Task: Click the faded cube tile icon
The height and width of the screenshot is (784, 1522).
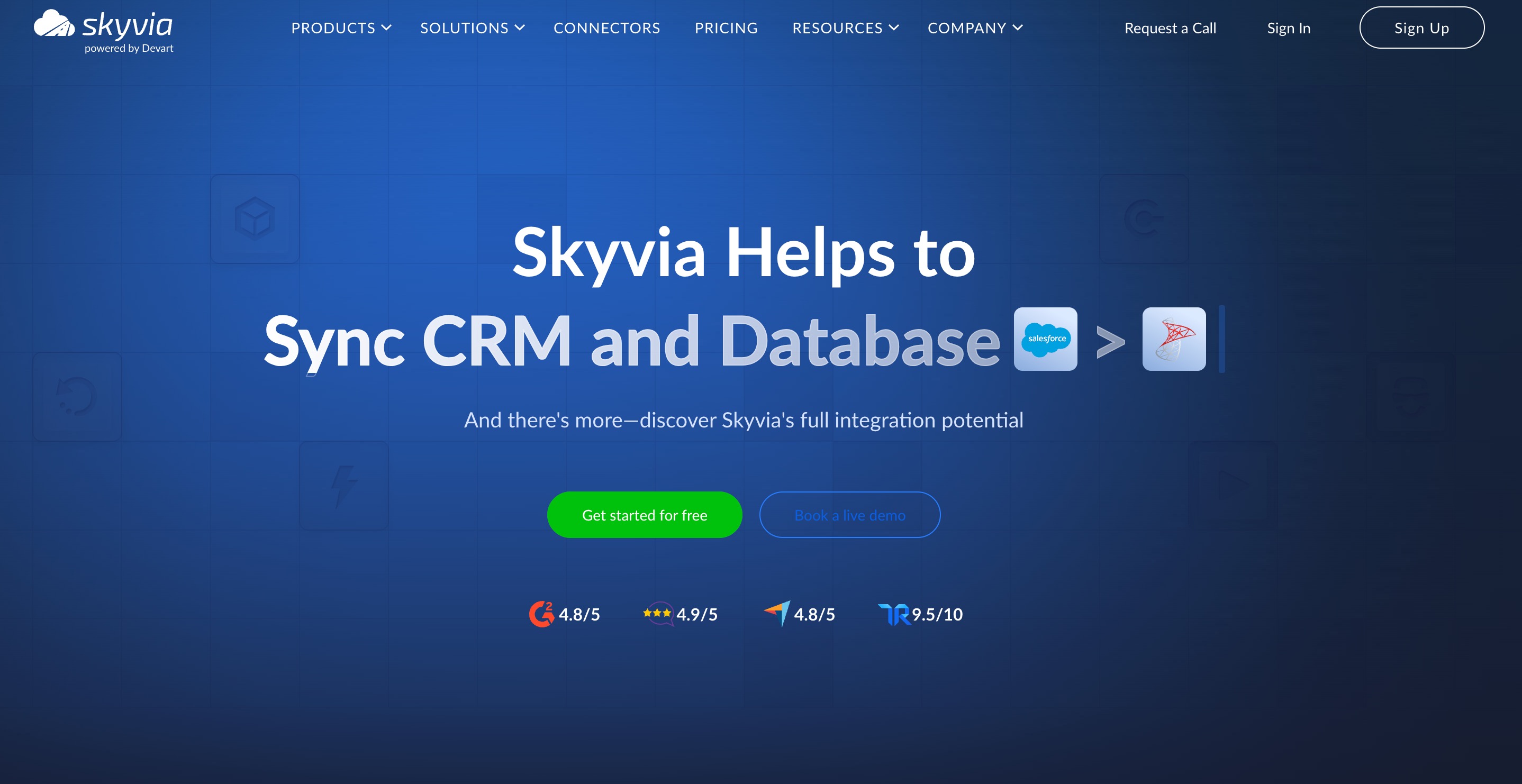Action: tap(255, 218)
